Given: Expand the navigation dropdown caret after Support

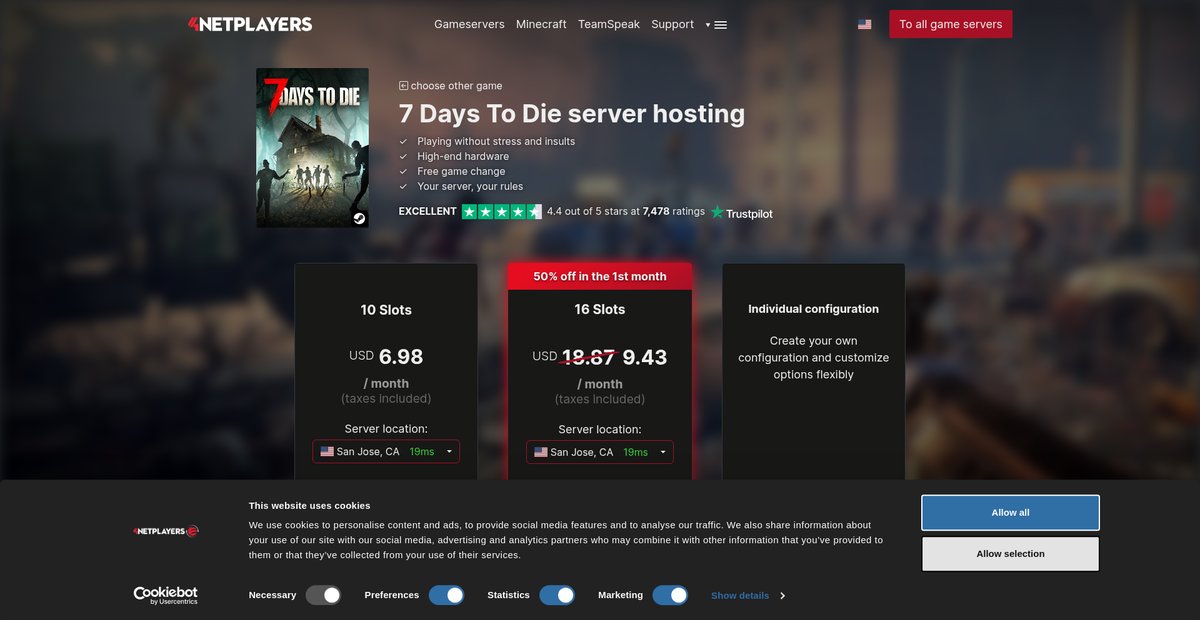Looking at the screenshot, I should [708, 25].
